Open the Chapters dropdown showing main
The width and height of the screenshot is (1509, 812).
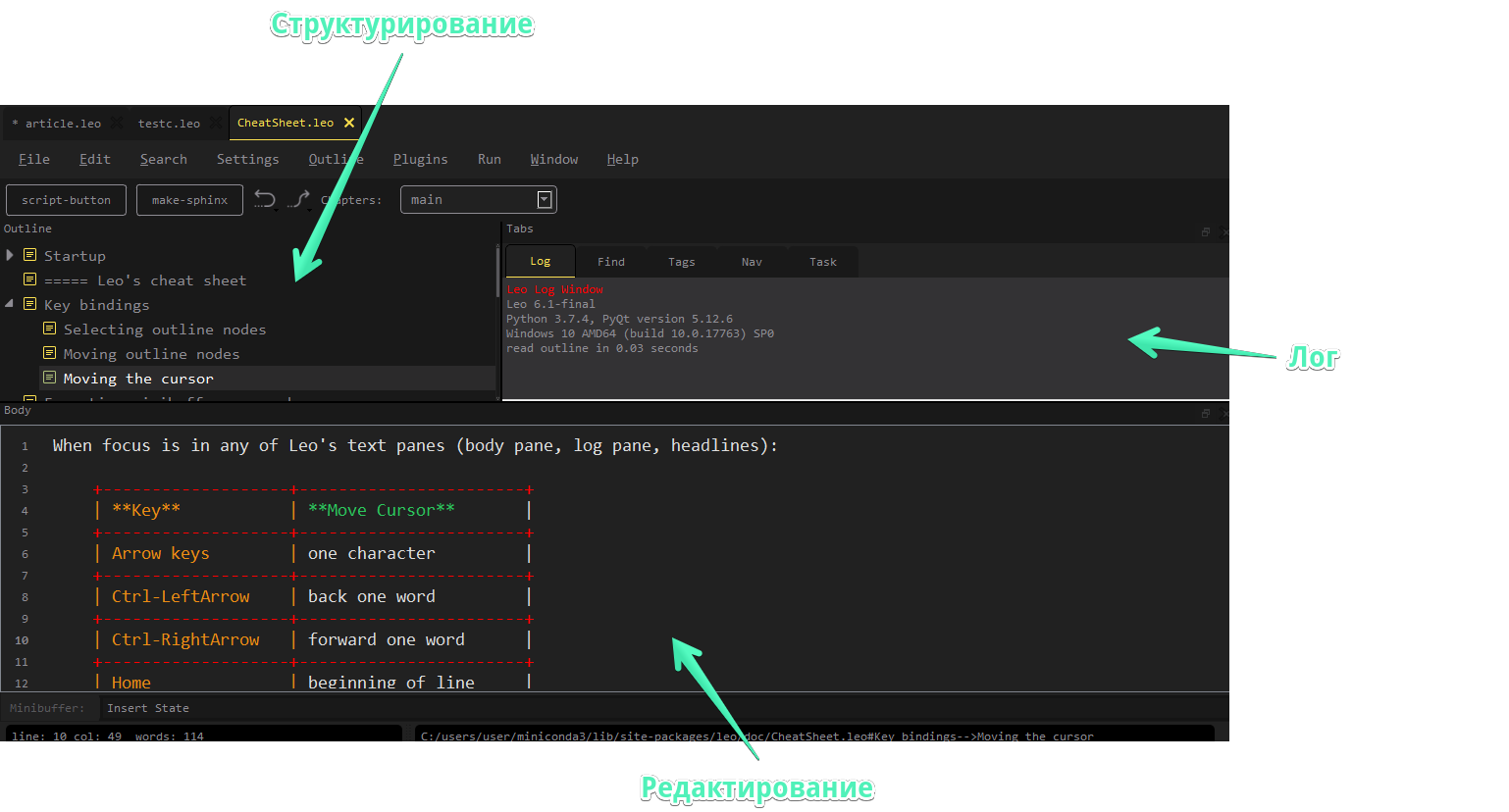(479, 199)
